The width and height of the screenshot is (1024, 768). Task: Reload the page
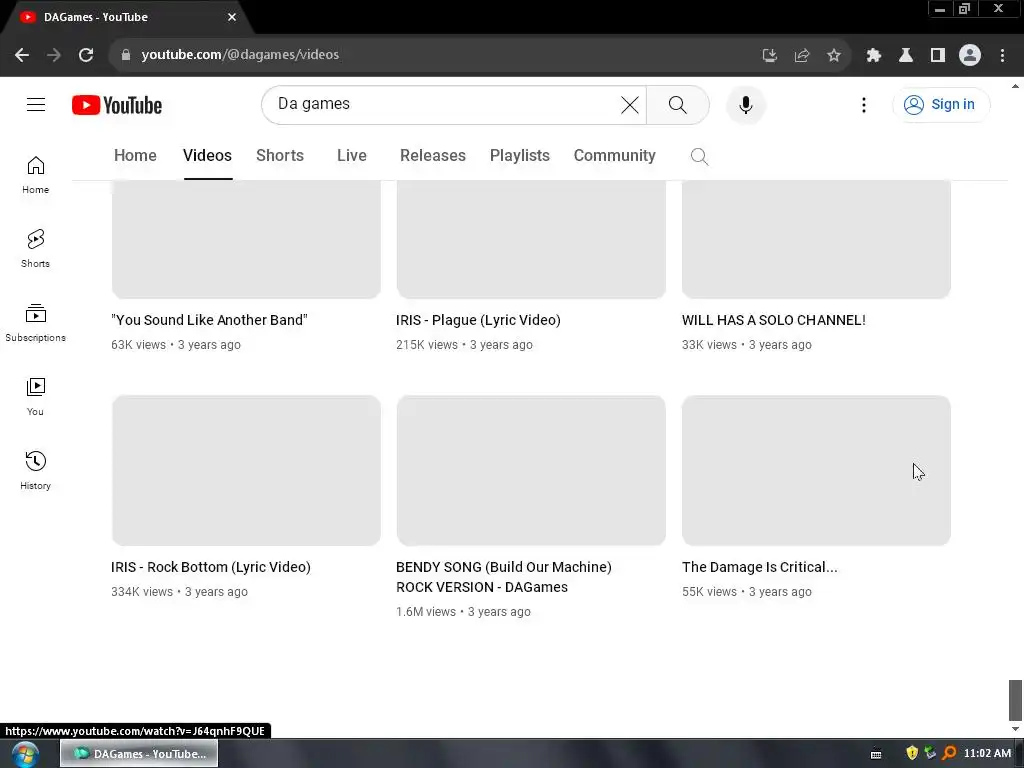86,55
